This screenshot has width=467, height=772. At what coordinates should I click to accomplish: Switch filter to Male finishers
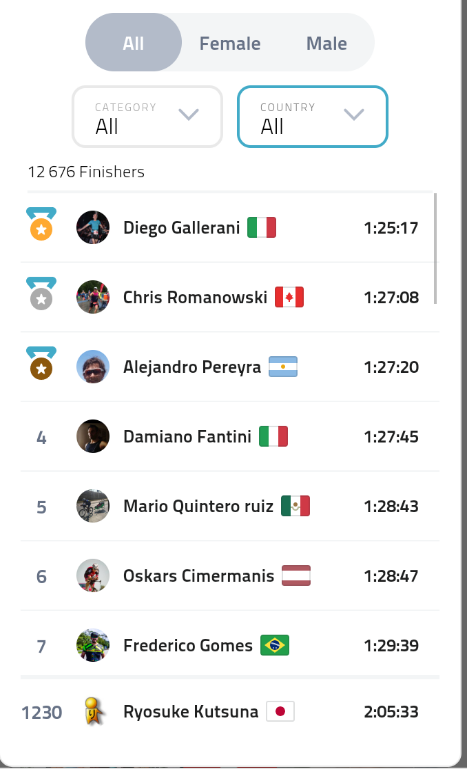point(327,43)
